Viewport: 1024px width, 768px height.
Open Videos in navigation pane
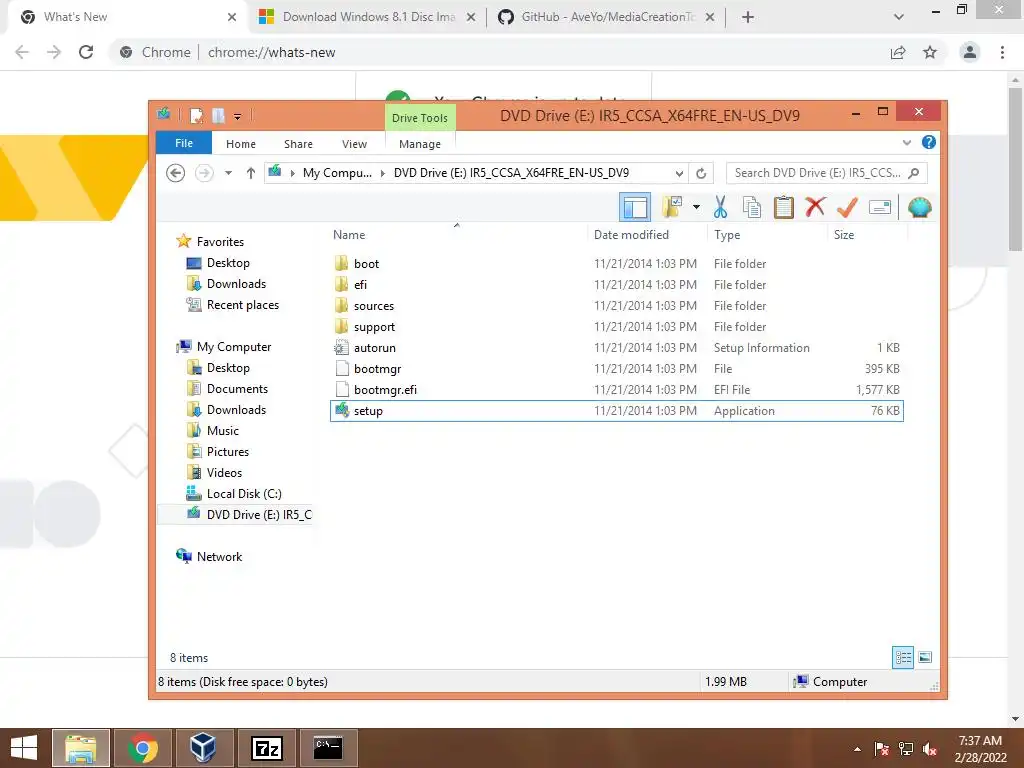coord(224,473)
